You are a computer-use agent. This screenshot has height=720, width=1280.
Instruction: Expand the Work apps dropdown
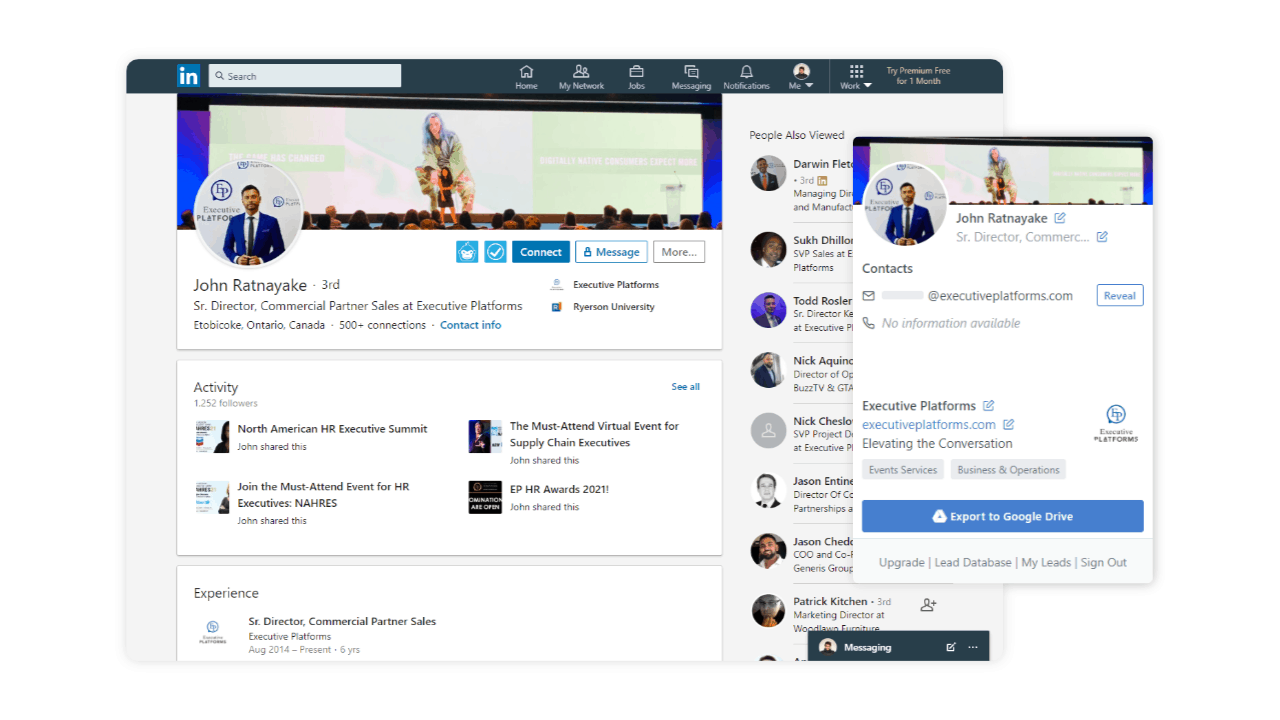pyautogui.click(x=856, y=77)
